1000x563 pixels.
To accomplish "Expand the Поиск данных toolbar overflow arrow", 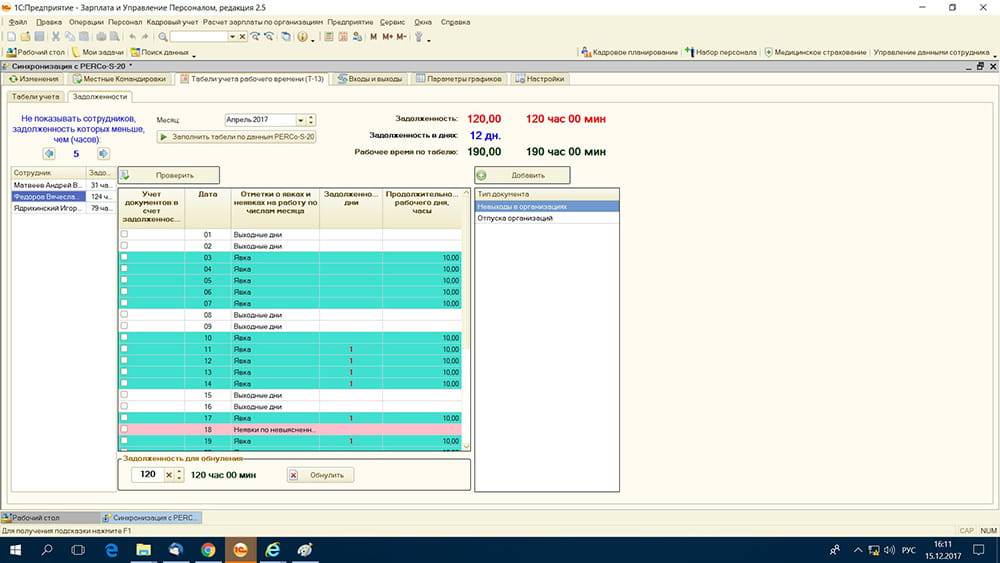I will 193,54.
